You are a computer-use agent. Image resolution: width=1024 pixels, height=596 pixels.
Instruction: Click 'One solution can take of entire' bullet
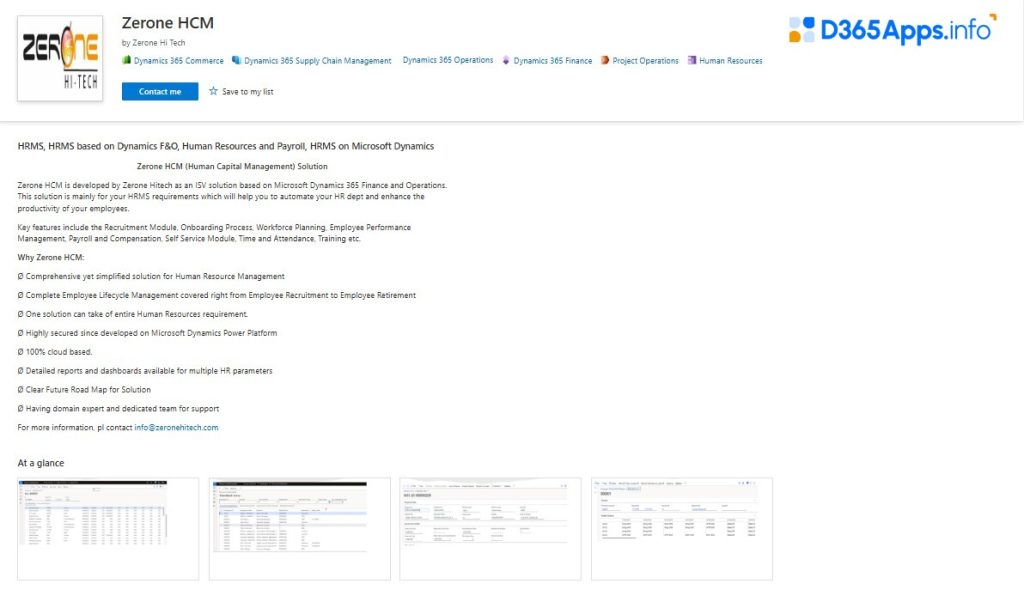[133, 314]
